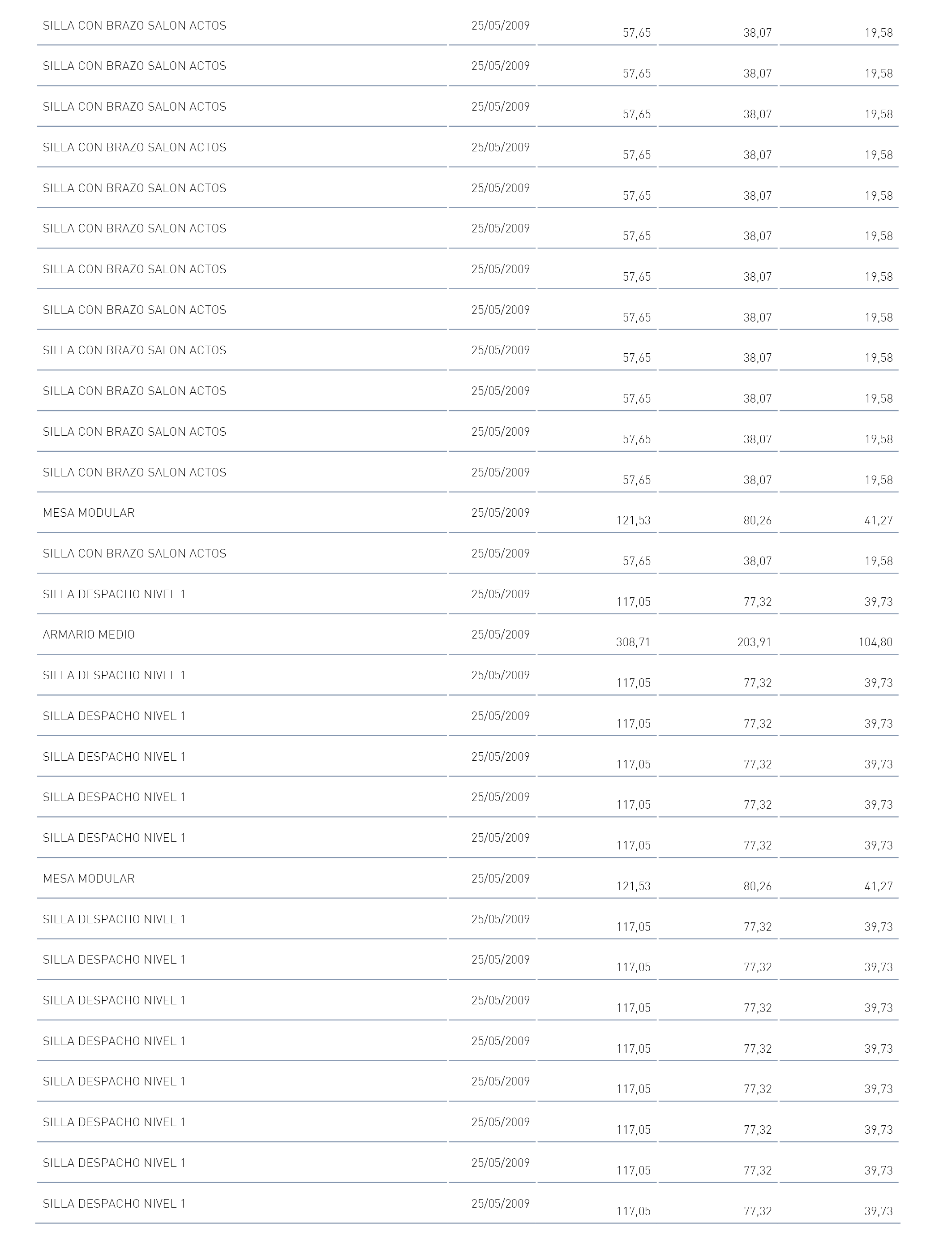952x1243 pixels.
Task: Click 39,73 in the bottom table row
Action: [879, 1211]
